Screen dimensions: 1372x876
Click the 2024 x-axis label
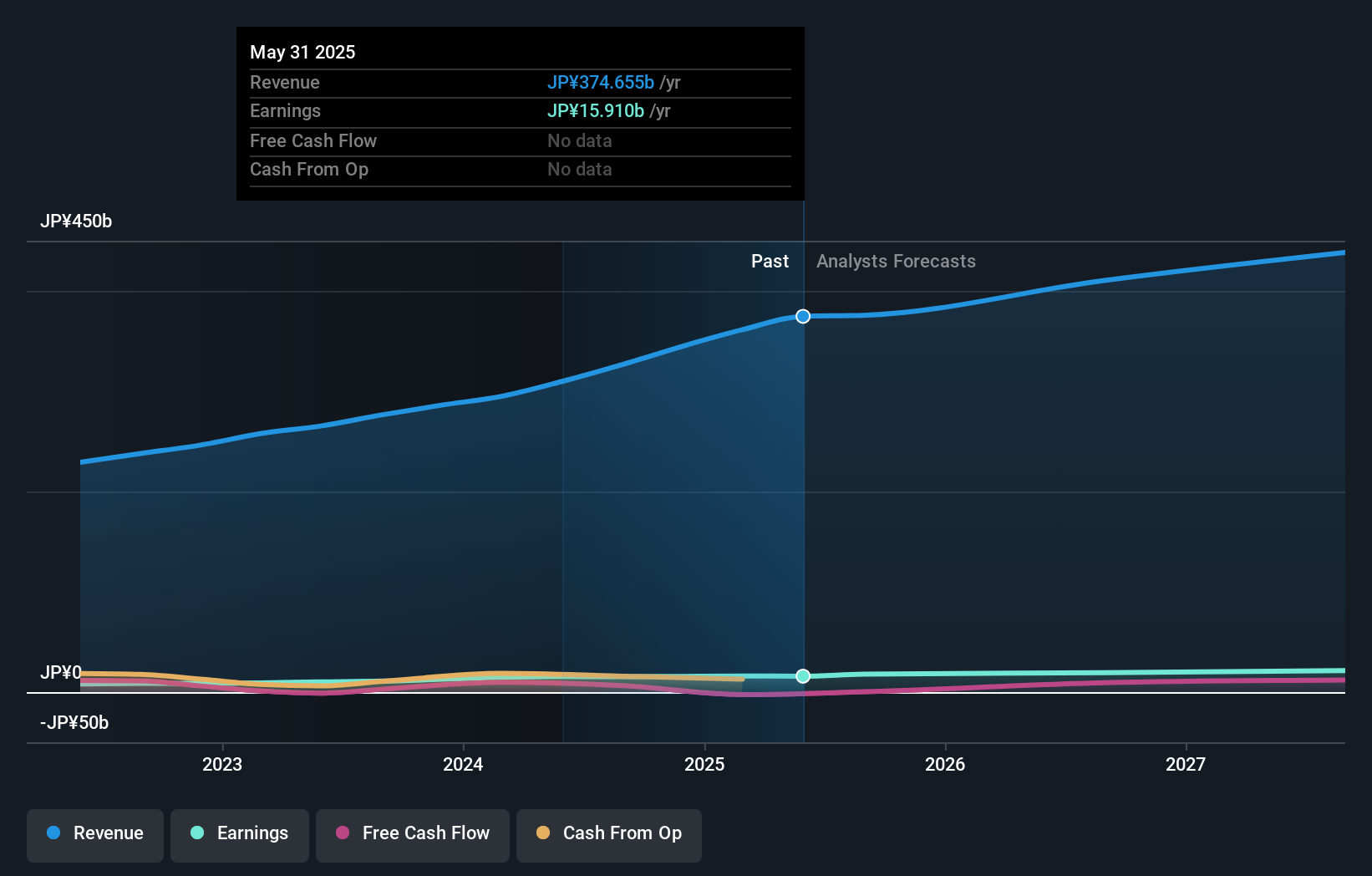tap(463, 764)
